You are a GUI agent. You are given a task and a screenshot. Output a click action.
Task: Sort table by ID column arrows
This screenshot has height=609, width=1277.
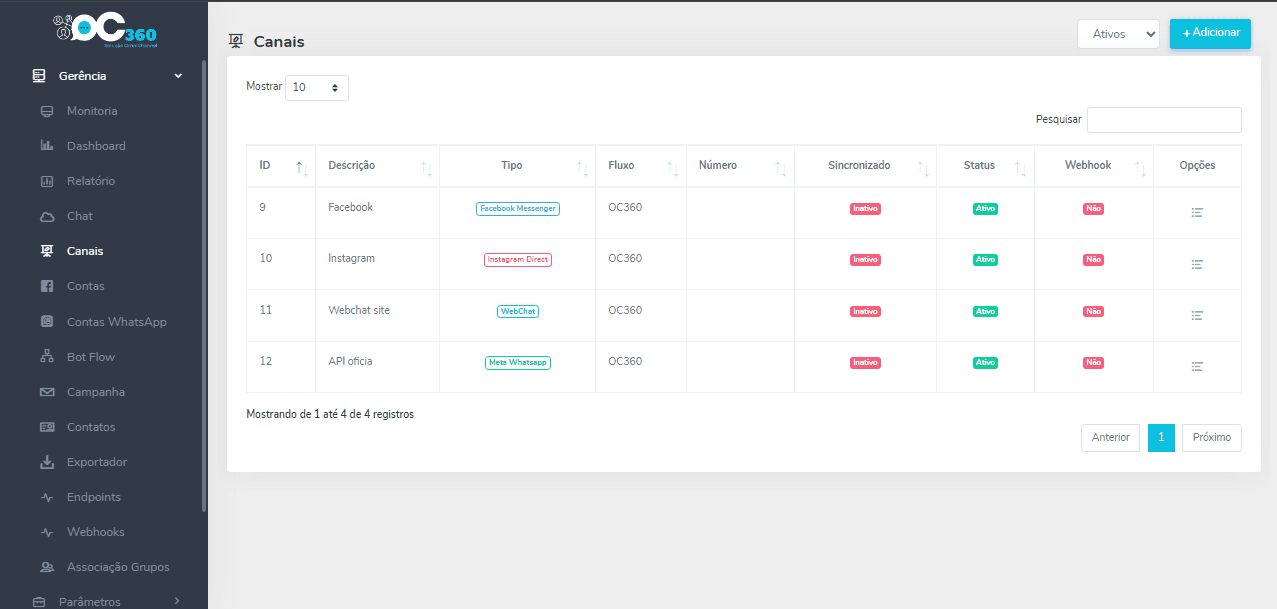(301, 167)
